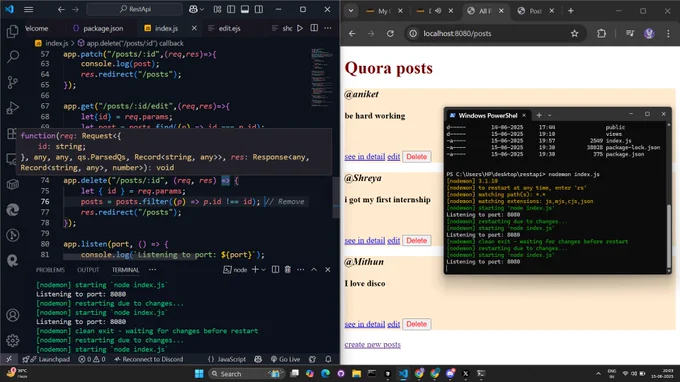Open the OUTPUT panel tab
This screenshot has height=382, width=680.
(88, 270)
